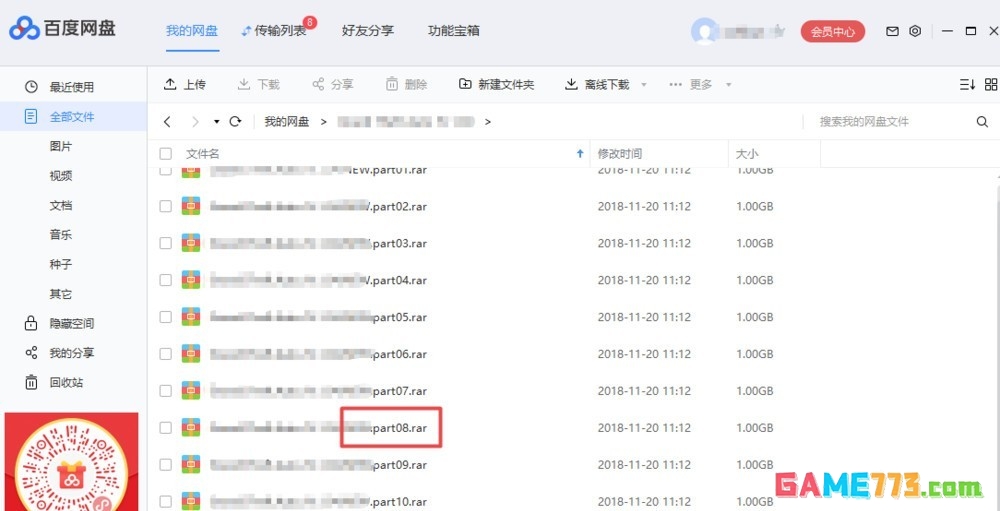
Task: Check the box for part05.rar
Action: click(166, 316)
